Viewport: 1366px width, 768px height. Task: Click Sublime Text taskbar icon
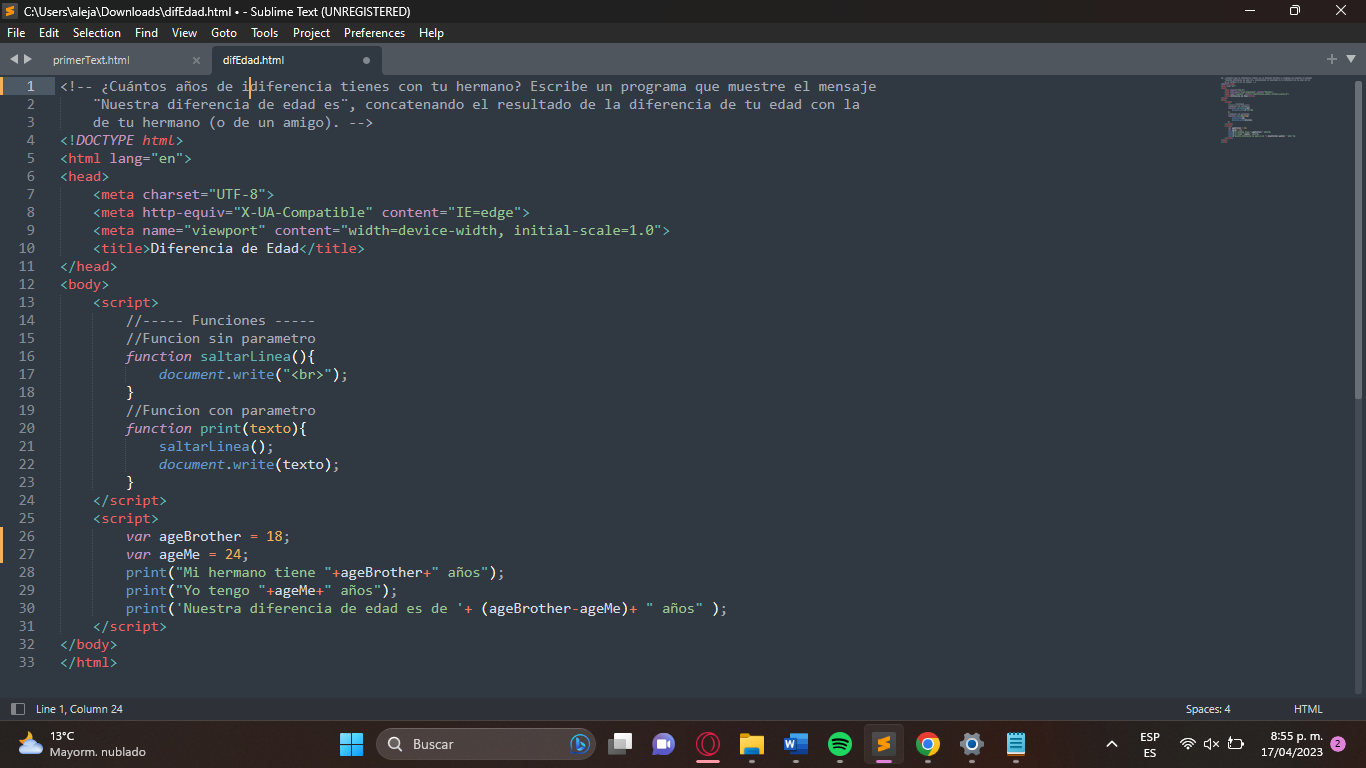(883, 744)
